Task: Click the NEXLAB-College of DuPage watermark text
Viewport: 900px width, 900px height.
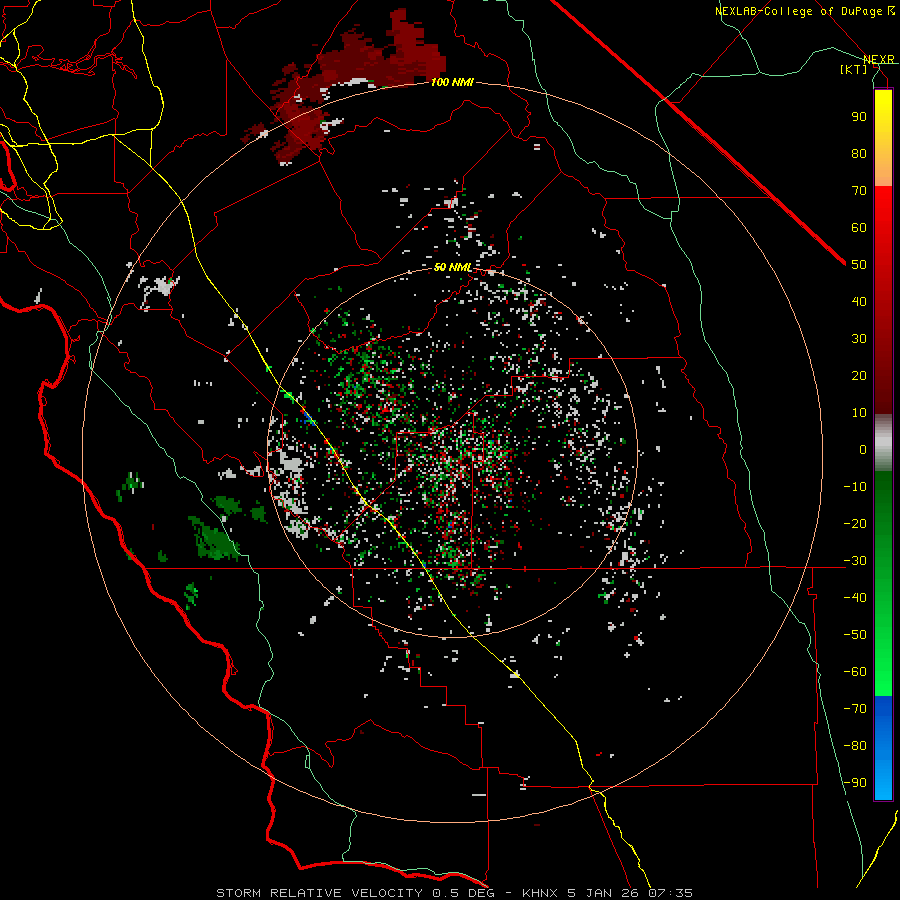Action: pyautogui.click(x=804, y=11)
